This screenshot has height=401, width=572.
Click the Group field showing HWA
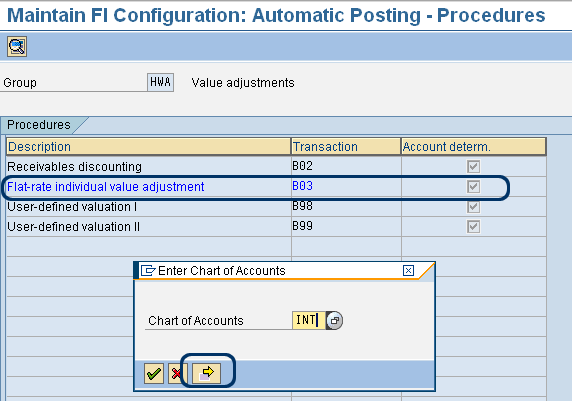pyautogui.click(x=160, y=82)
